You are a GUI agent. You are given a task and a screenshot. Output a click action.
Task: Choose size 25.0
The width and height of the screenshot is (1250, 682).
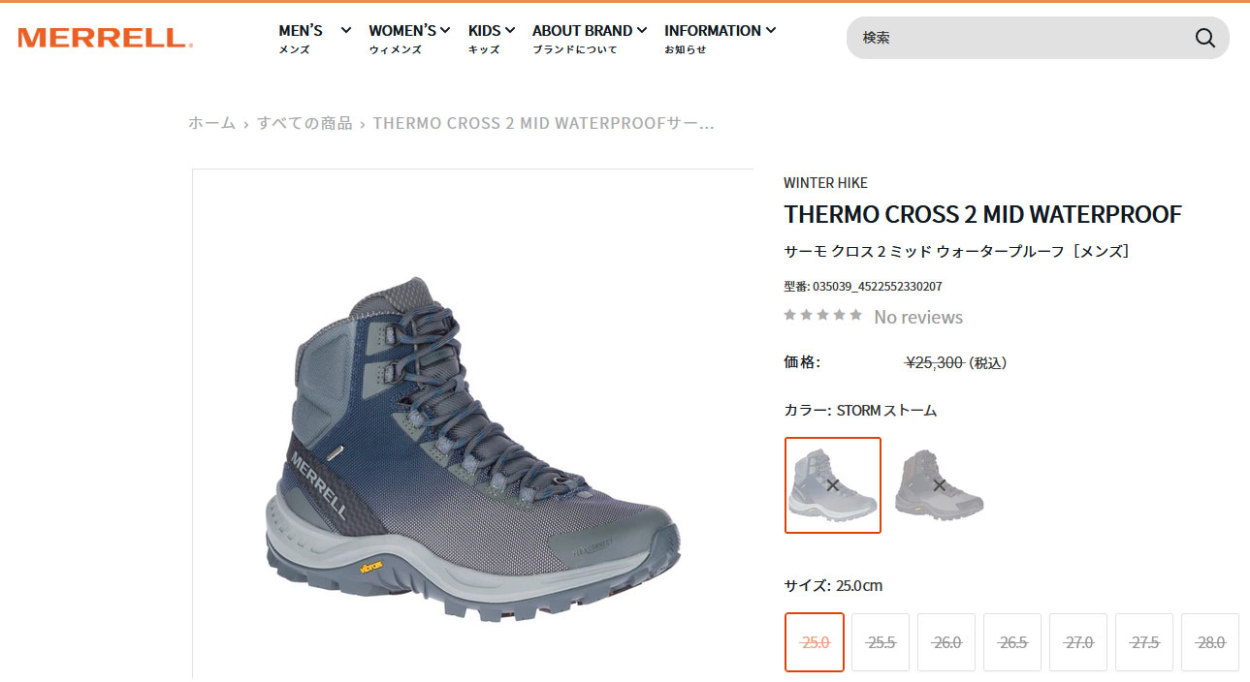point(815,642)
